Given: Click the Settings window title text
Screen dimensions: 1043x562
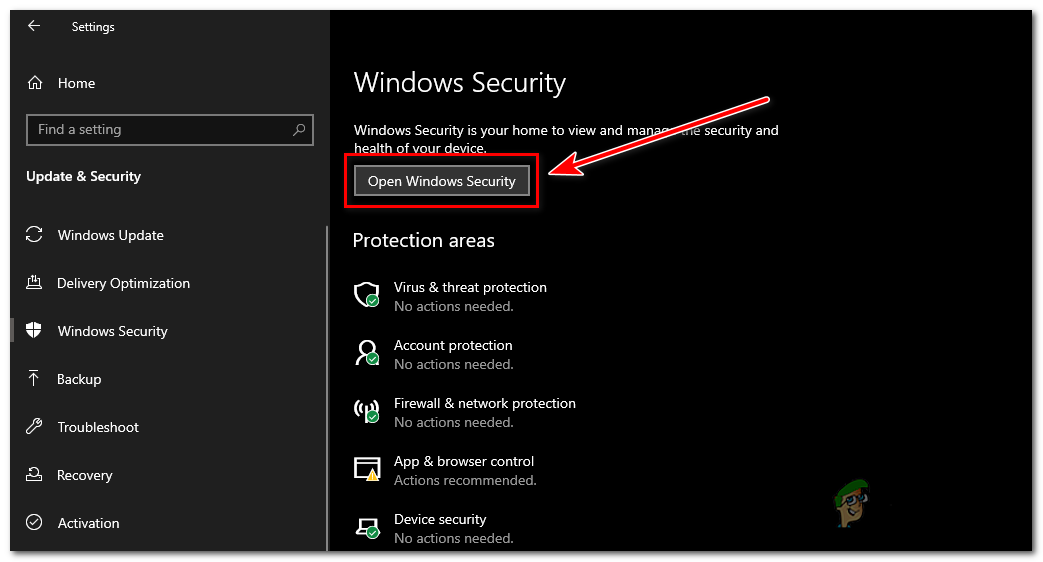Looking at the screenshot, I should point(93,27).
